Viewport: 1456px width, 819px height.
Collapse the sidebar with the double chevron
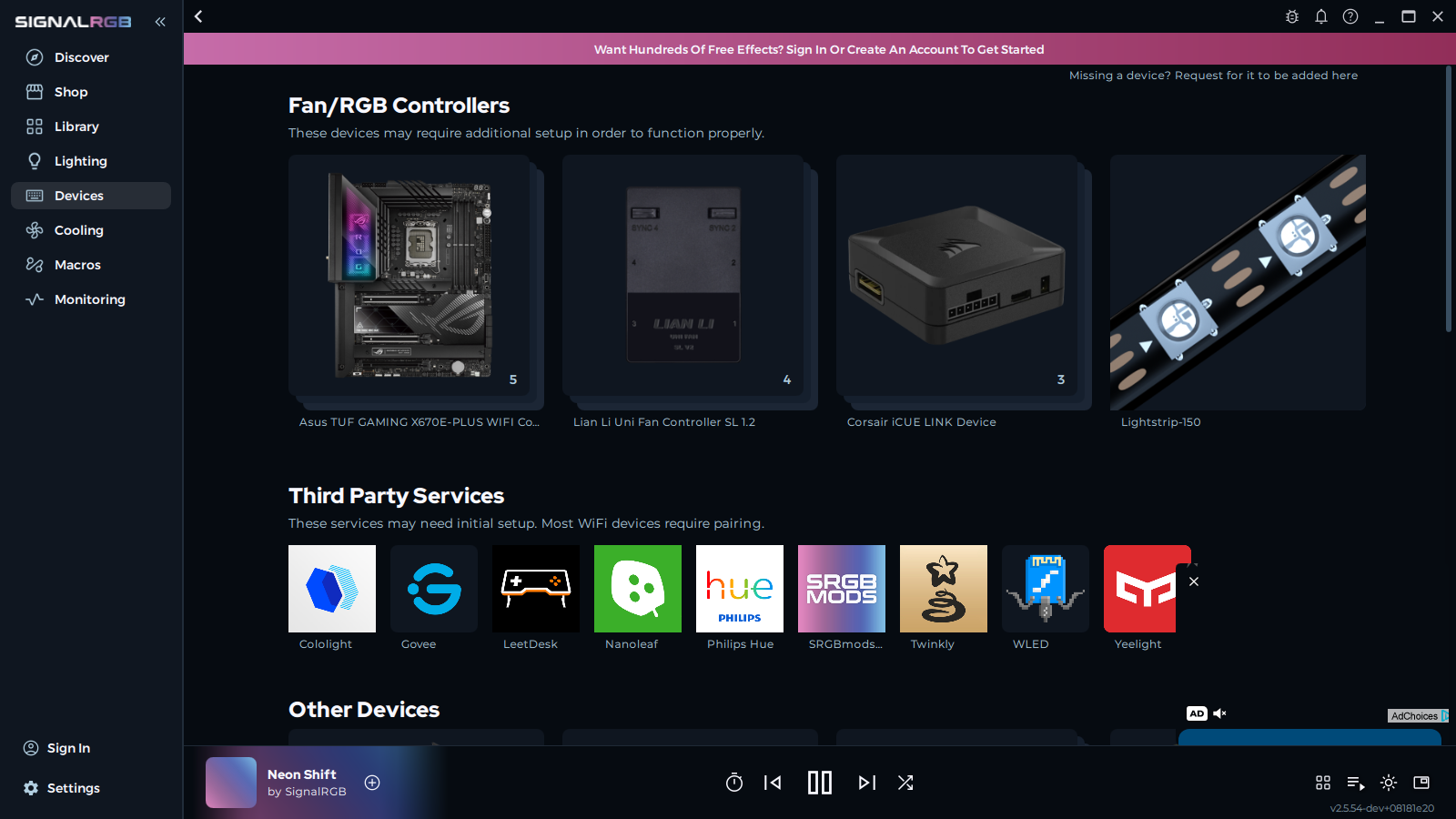(x=160, y=22)
